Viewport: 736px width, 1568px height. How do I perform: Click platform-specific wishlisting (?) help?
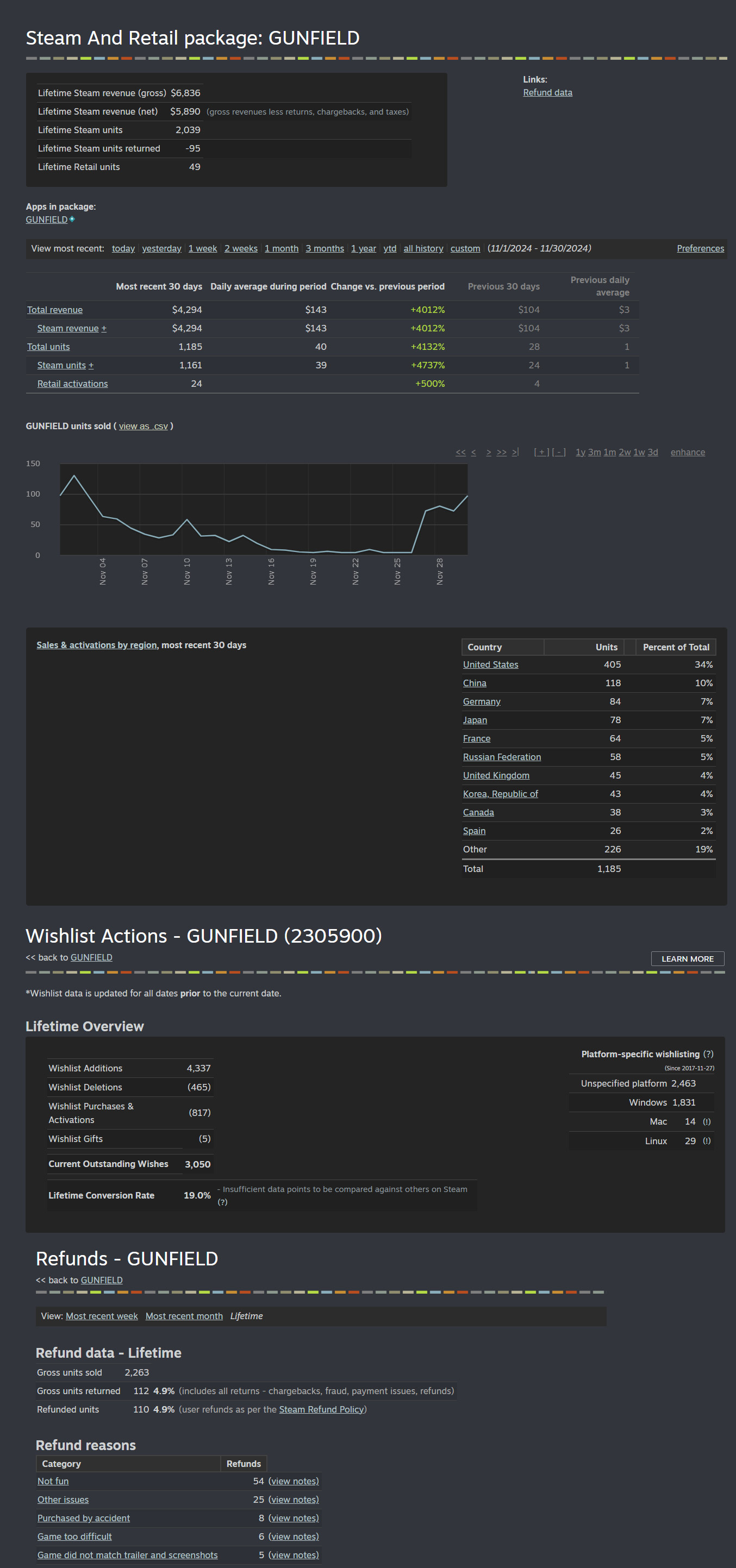708,1054
